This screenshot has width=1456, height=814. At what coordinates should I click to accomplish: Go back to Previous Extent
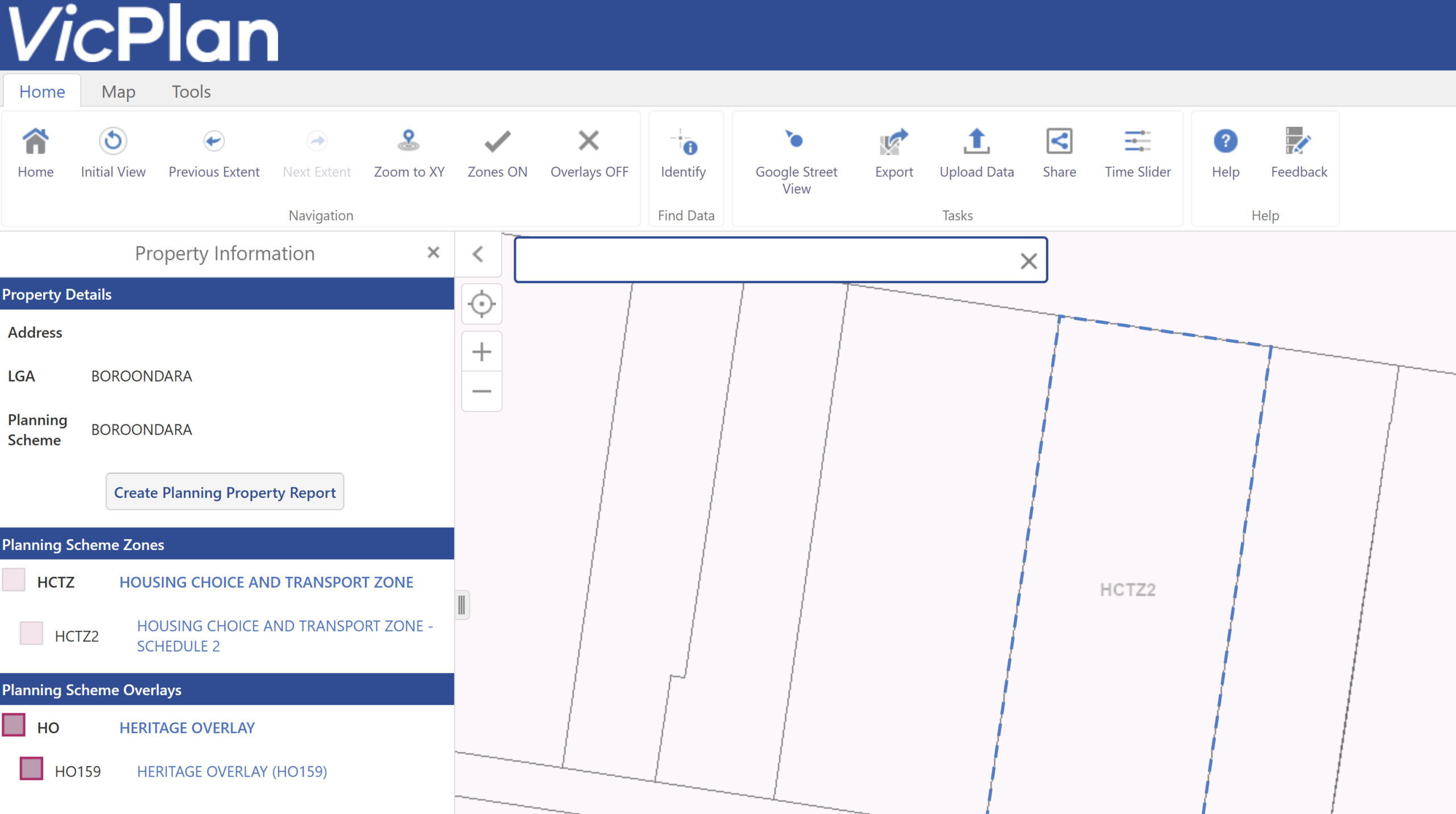[214, 141]
